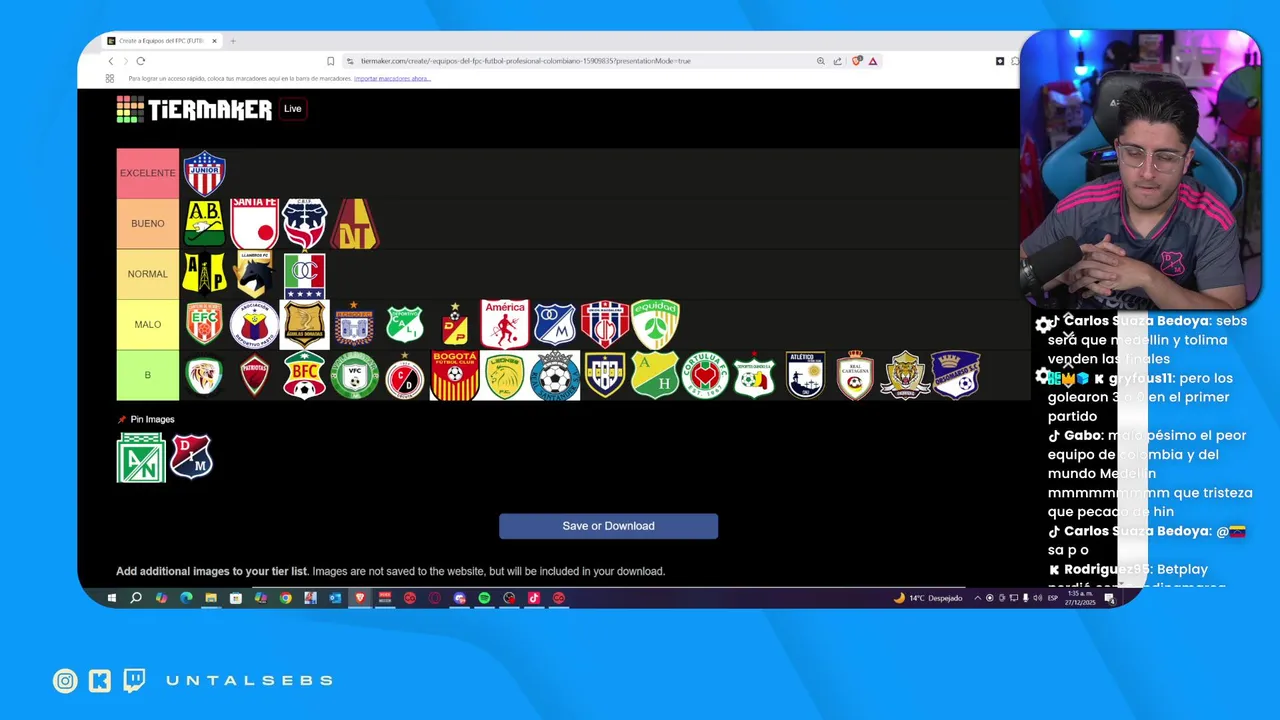Click the Live badge next to TierMaker
Viewport: 1280px width, 720px height.
pos(292,109)
